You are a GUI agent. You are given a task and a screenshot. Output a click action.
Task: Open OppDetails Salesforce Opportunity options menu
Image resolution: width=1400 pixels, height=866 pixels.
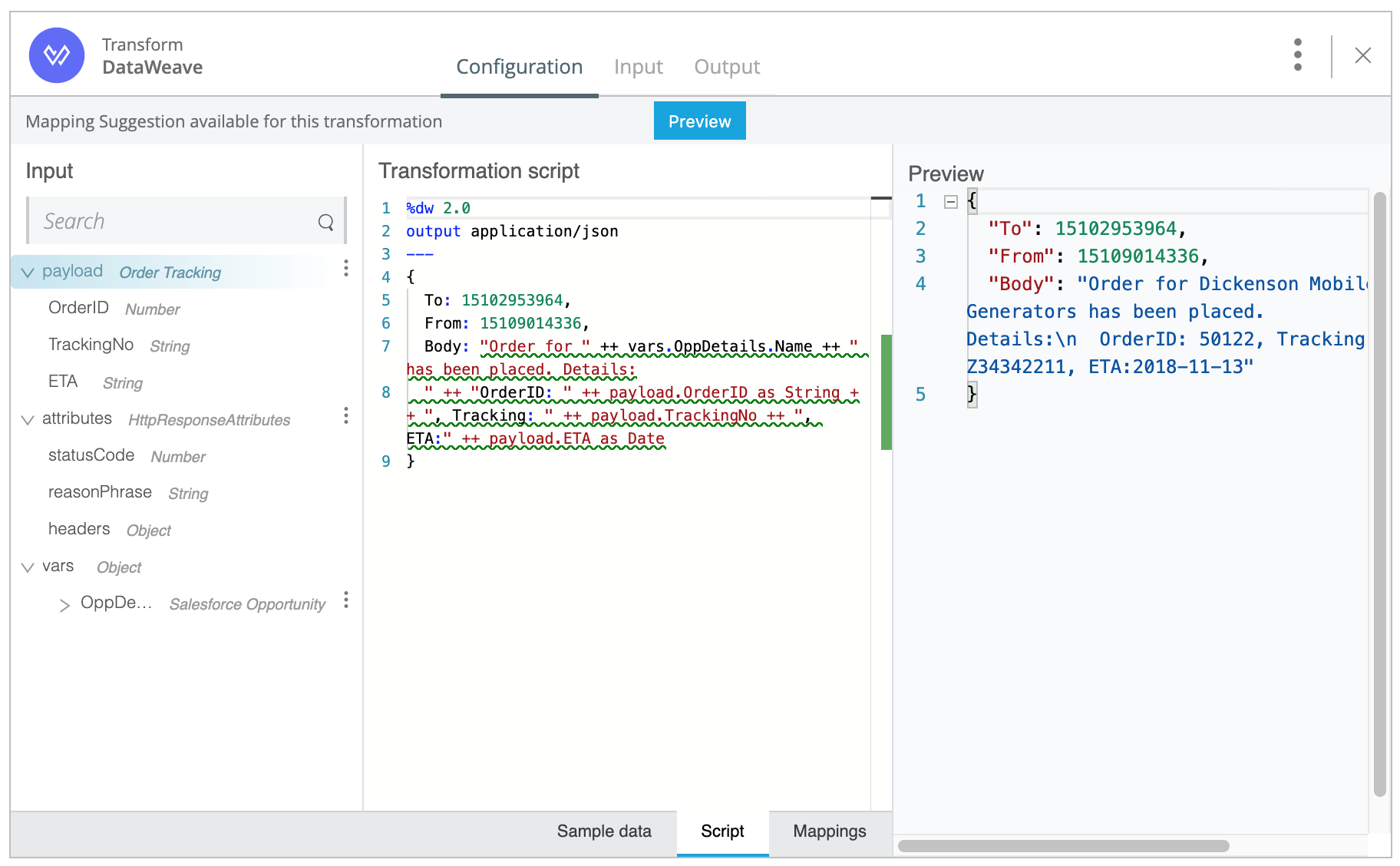(x=346, y=600)
